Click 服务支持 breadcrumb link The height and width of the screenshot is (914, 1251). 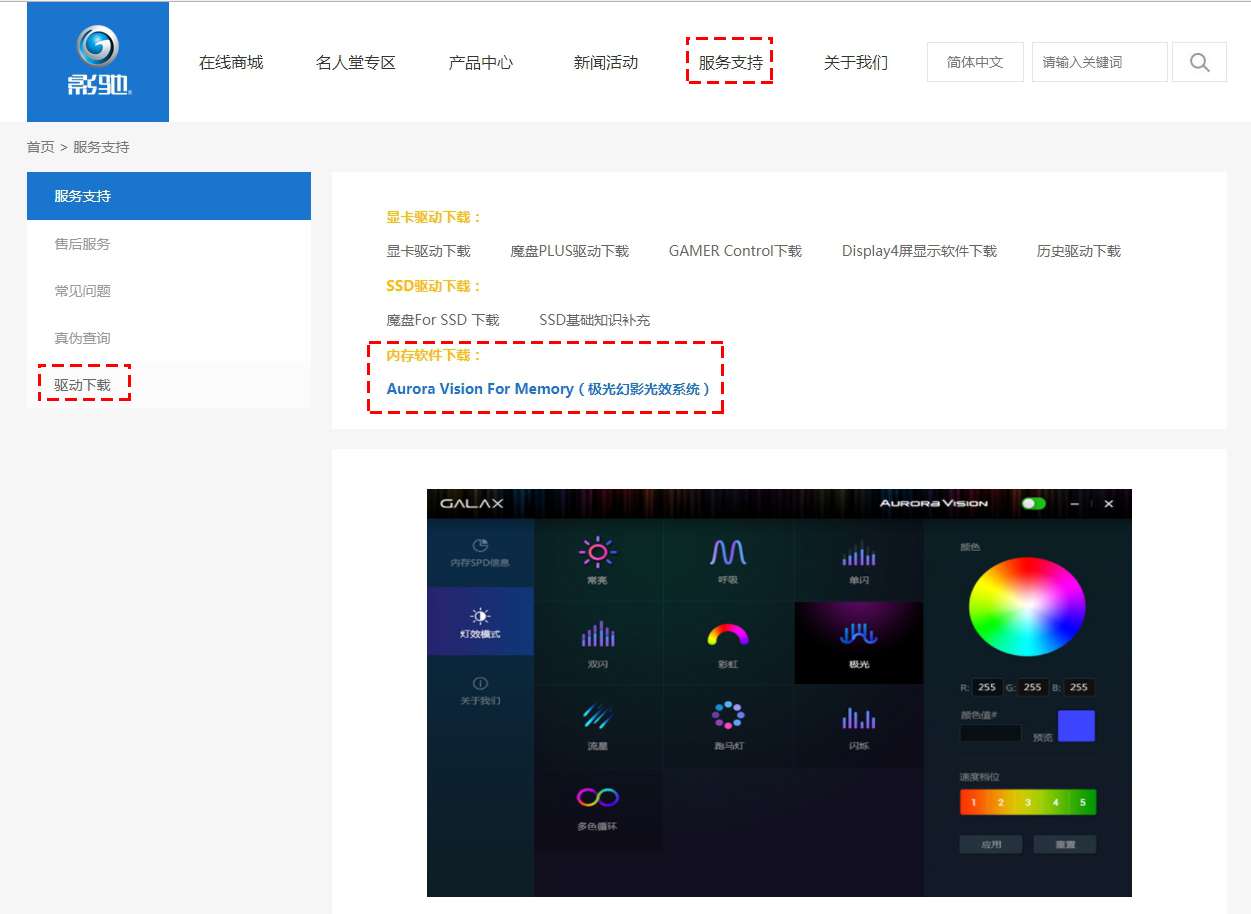(101, 147)
